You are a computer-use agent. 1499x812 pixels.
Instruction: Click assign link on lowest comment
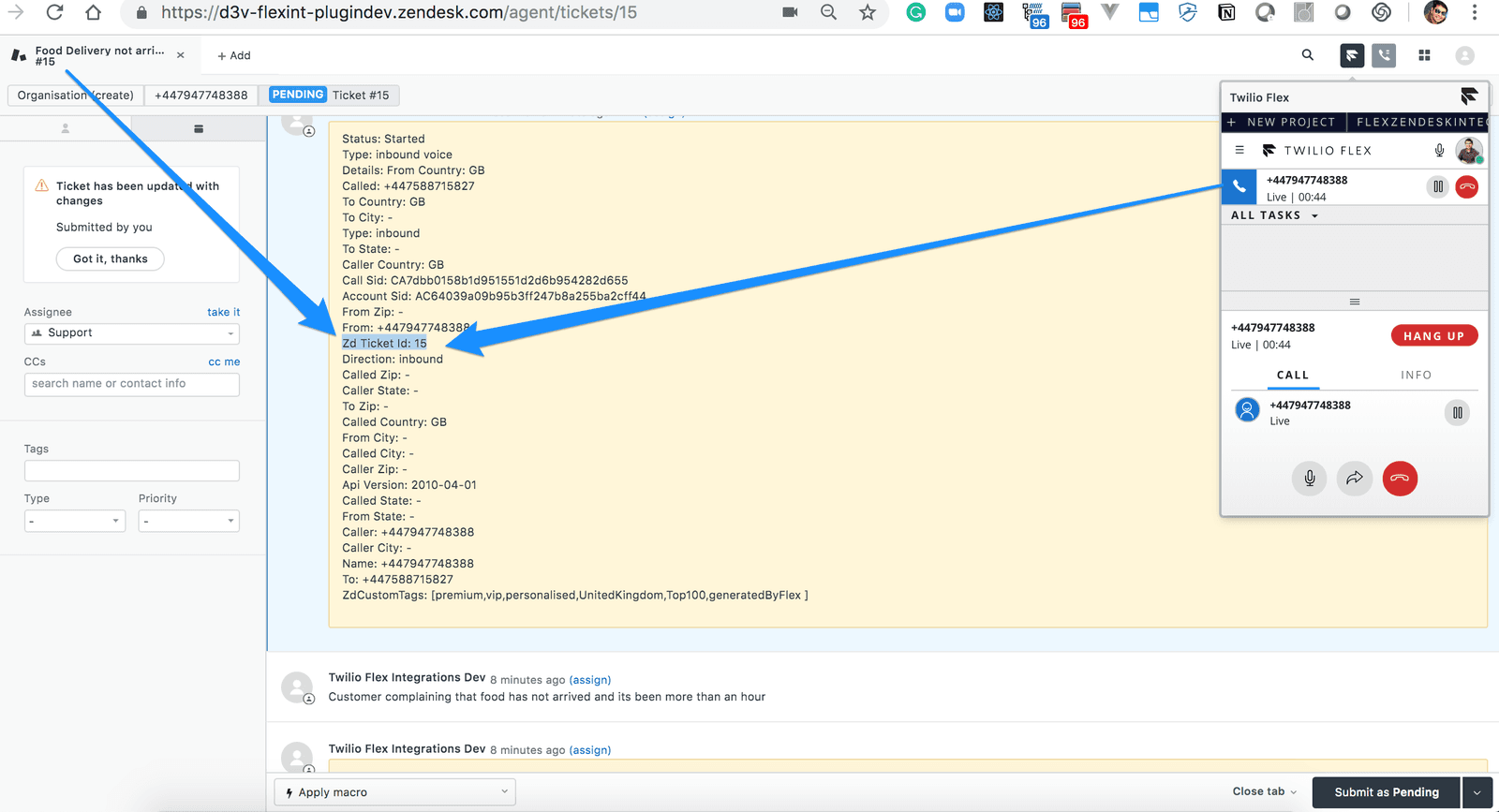(x=590, y=750)
